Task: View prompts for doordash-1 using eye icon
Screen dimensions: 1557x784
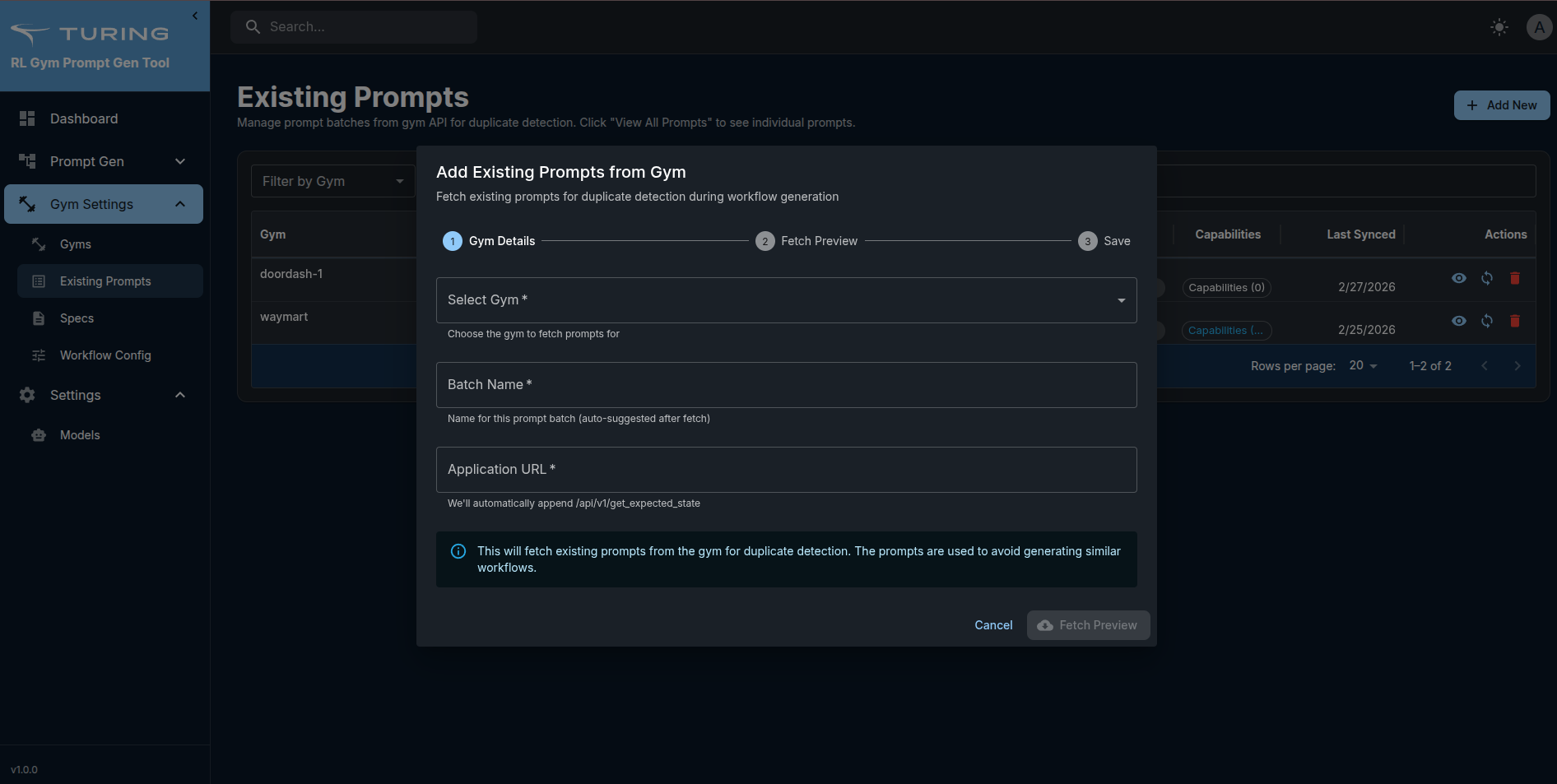Action: 1459,278
